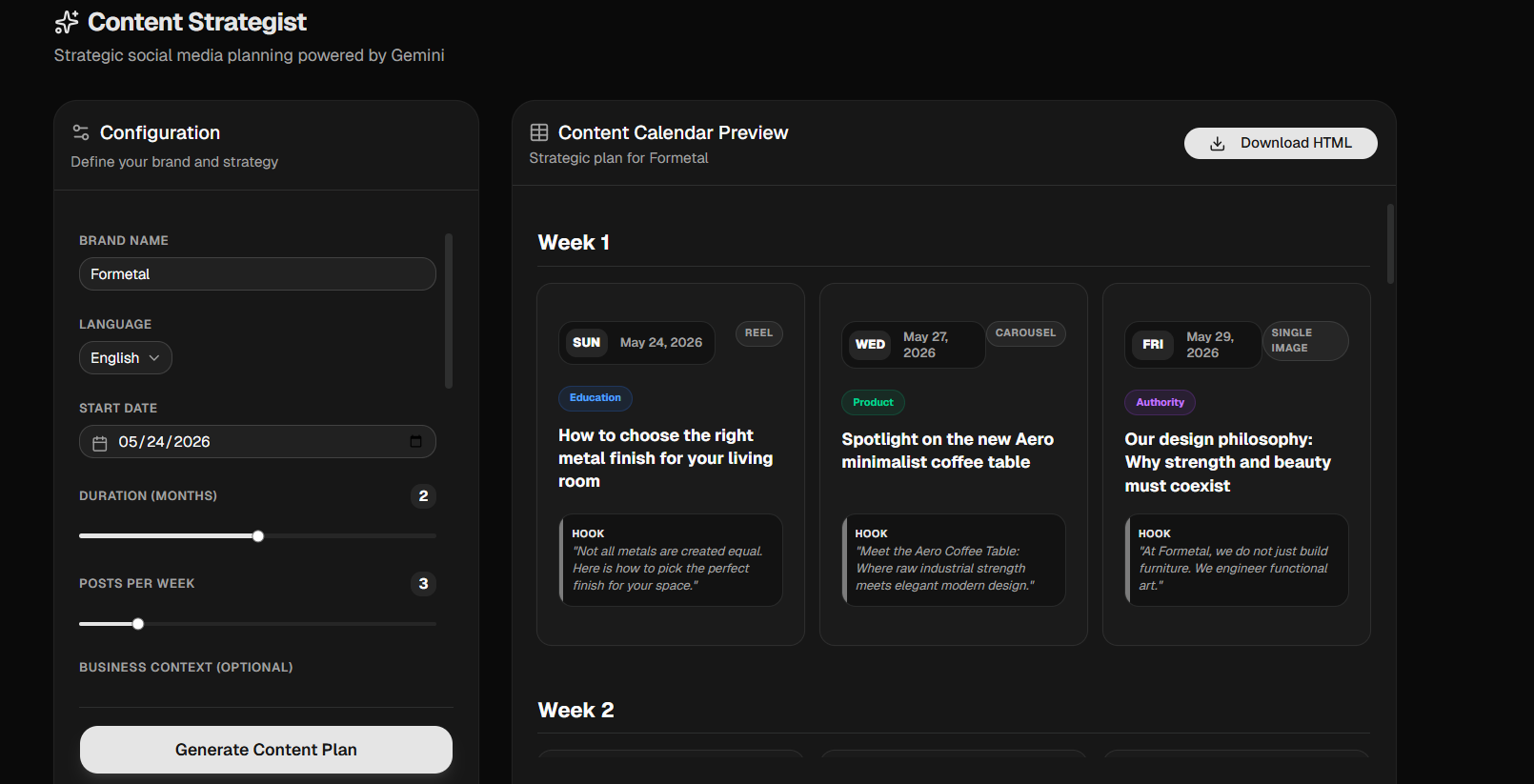Click 'Strategic plan for Formetal' subtitle

point(619,158)
